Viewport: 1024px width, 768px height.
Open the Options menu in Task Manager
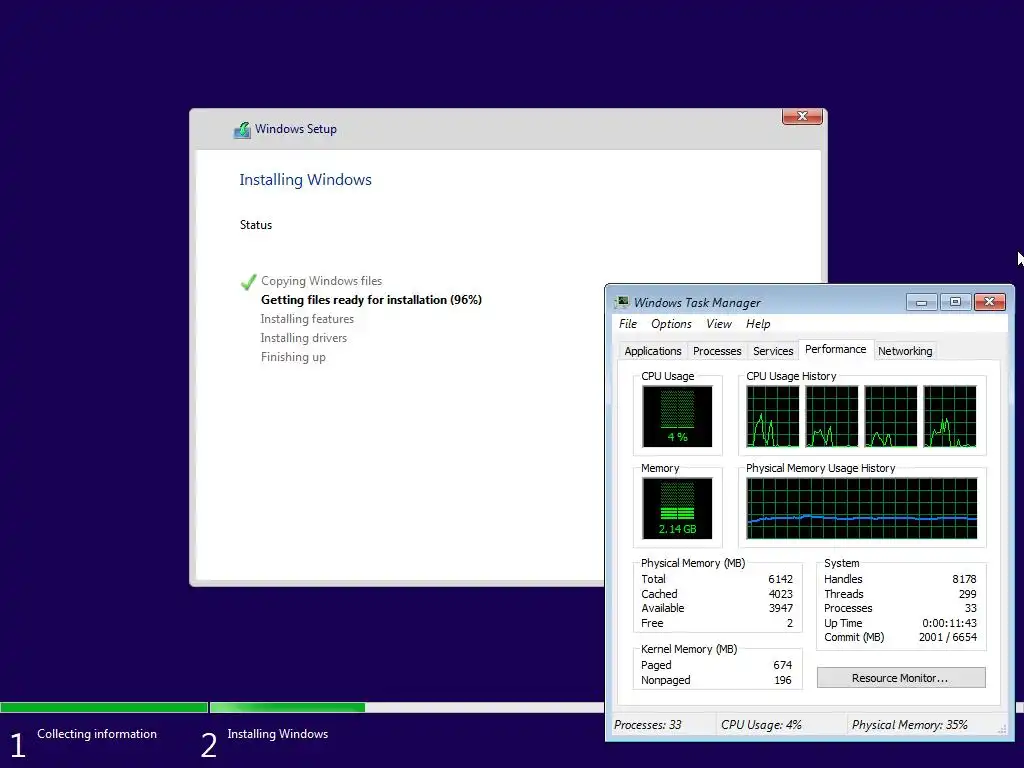click(671, 324)
